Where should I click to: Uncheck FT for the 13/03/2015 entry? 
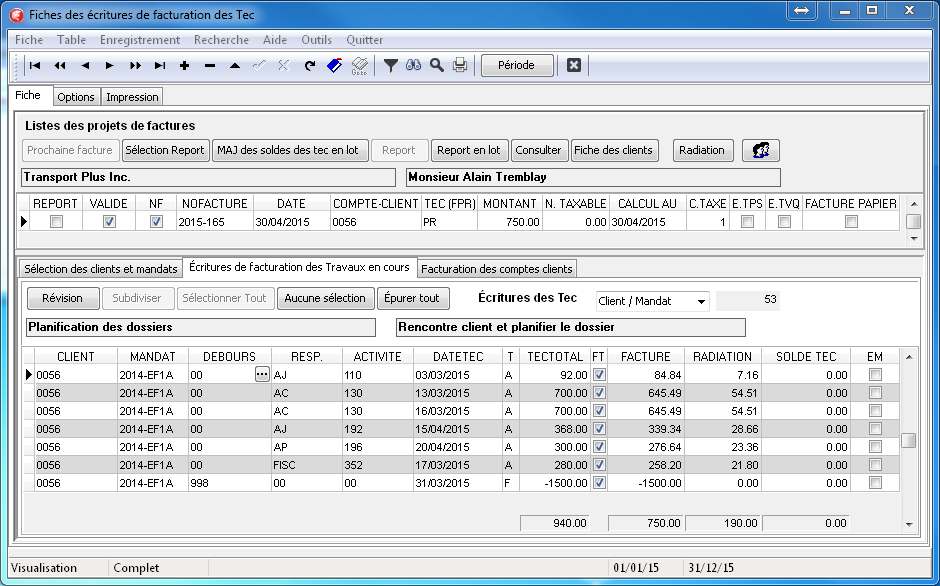point(599,393)
